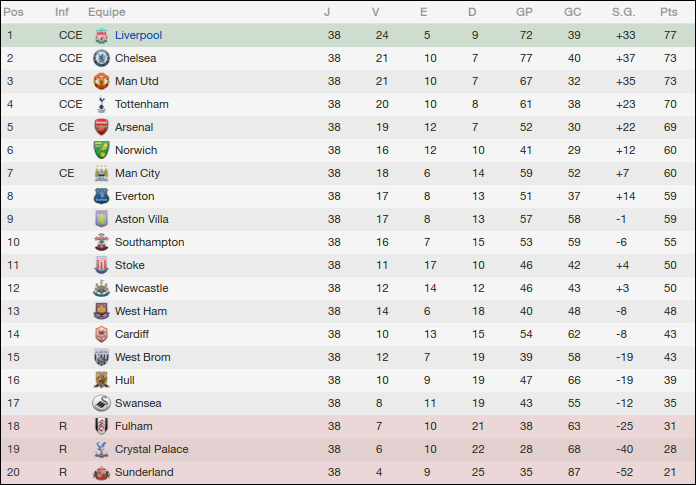Viewport: 696px width, 485px height.
Task: Click the Equipe column header
Action: pyautogui.click(x=106, y=12)
